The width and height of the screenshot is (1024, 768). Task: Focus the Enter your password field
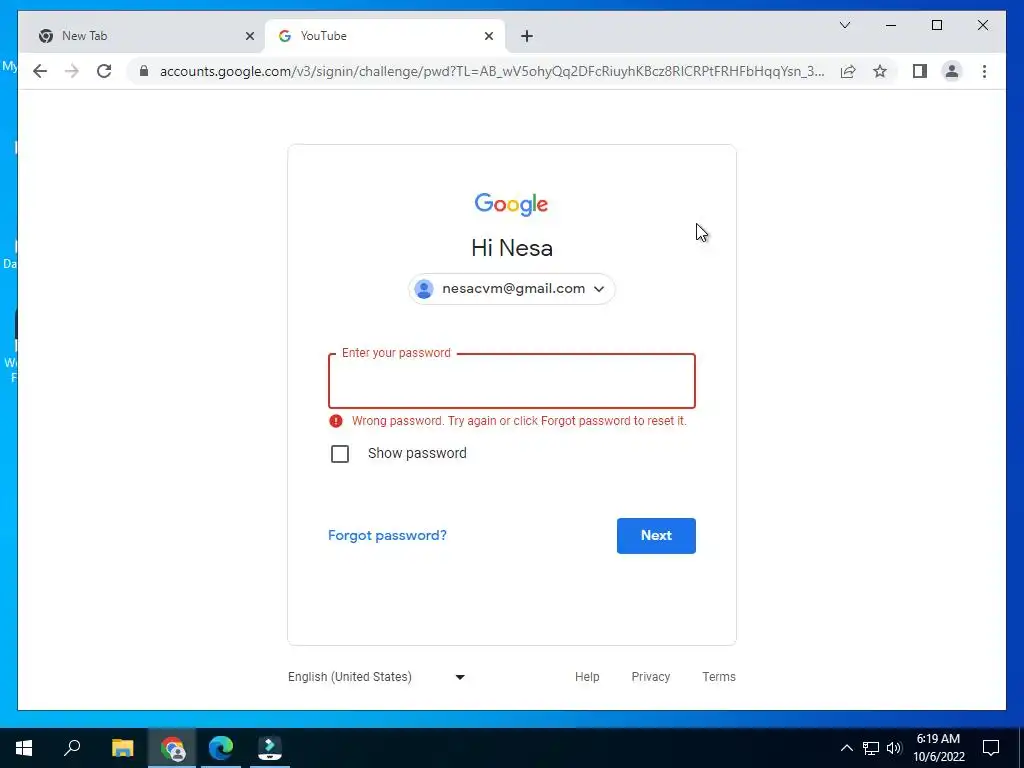[512, 381]
